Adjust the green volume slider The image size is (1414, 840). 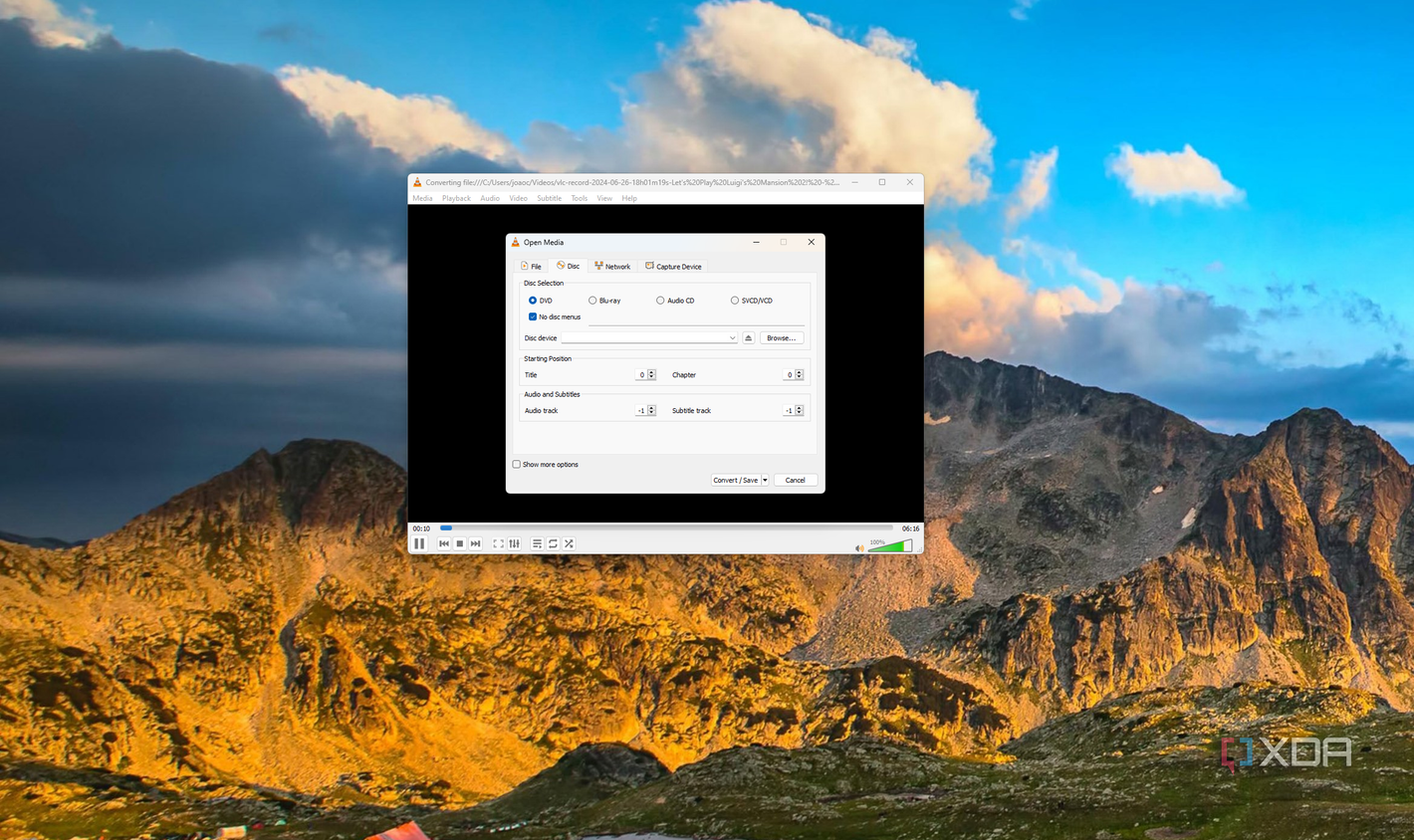click(x=890, y=546)
